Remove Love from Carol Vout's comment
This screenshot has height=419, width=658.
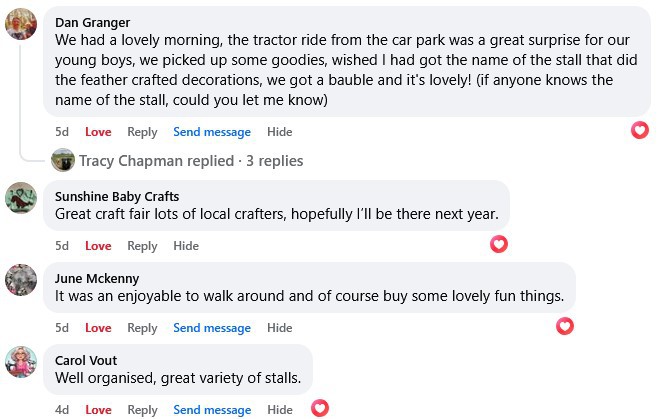[x=98, y=410]
